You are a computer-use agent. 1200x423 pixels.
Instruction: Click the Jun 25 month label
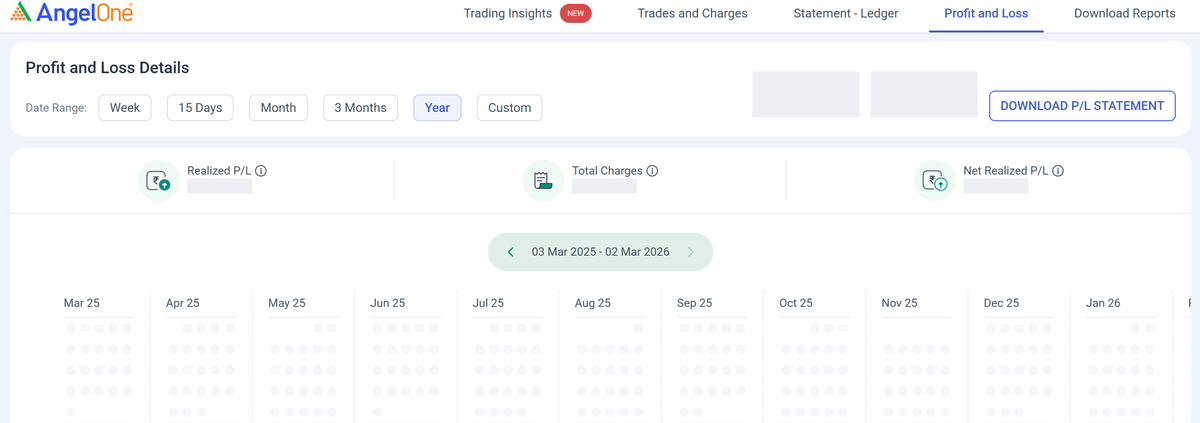click(388, 303)
